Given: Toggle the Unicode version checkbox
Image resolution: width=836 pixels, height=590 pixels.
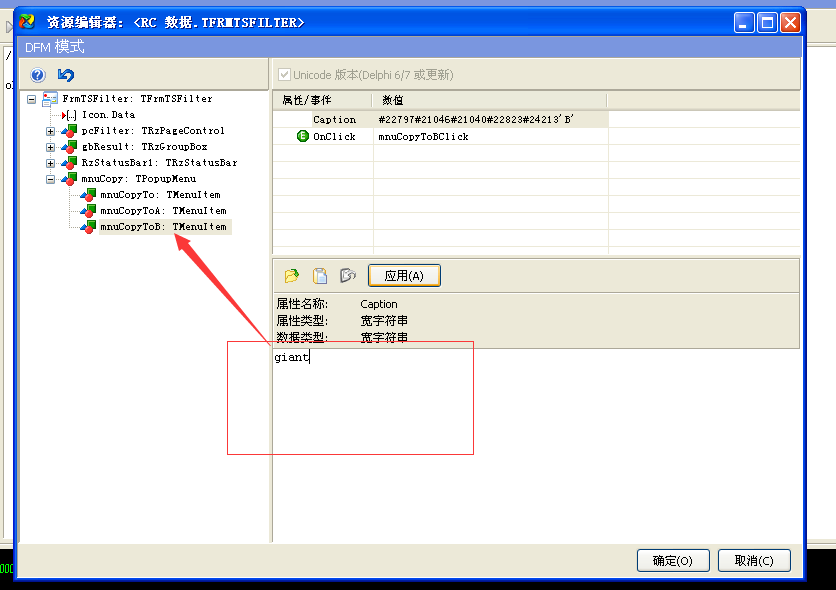Looking at the screenshot, I should pos(285,75).
